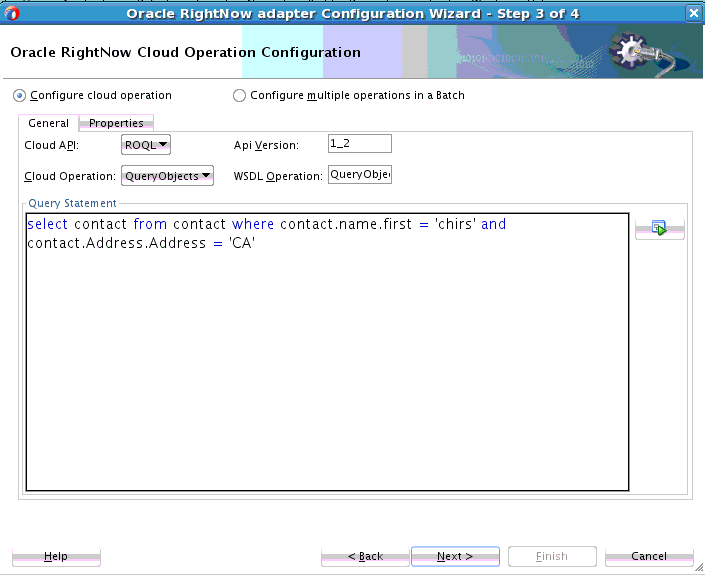Go back with the Back button

point(365,557)
